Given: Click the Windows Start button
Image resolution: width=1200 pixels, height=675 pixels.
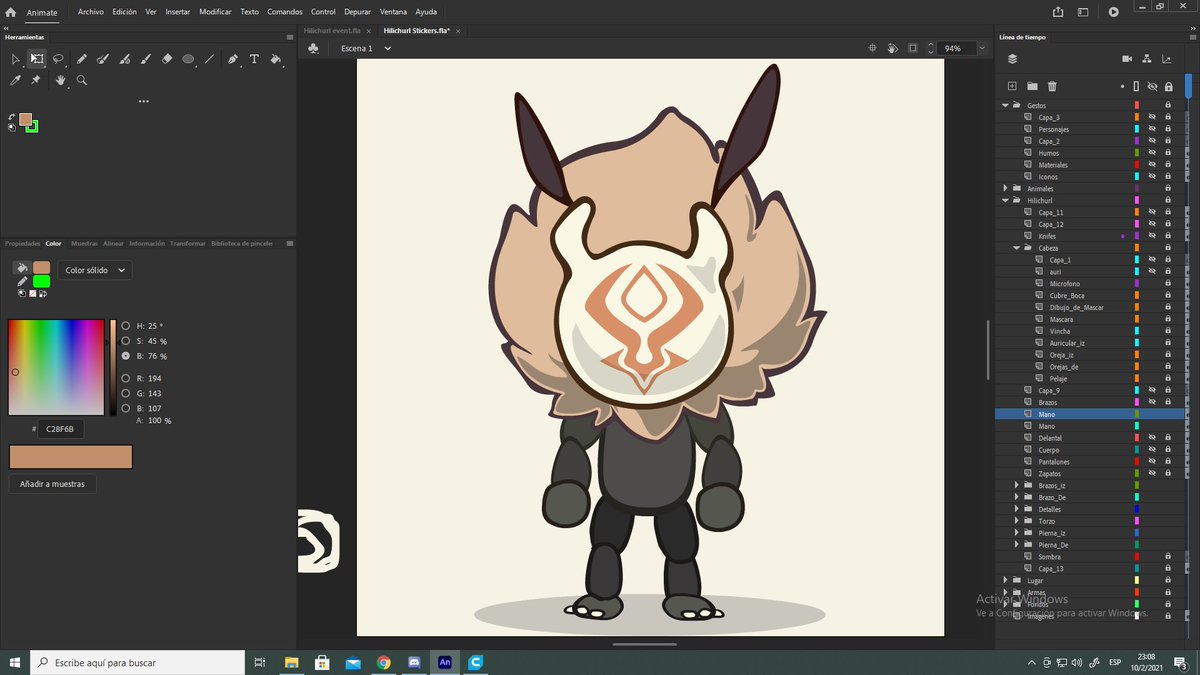Looking at the screenshot, I should point(15,662).
